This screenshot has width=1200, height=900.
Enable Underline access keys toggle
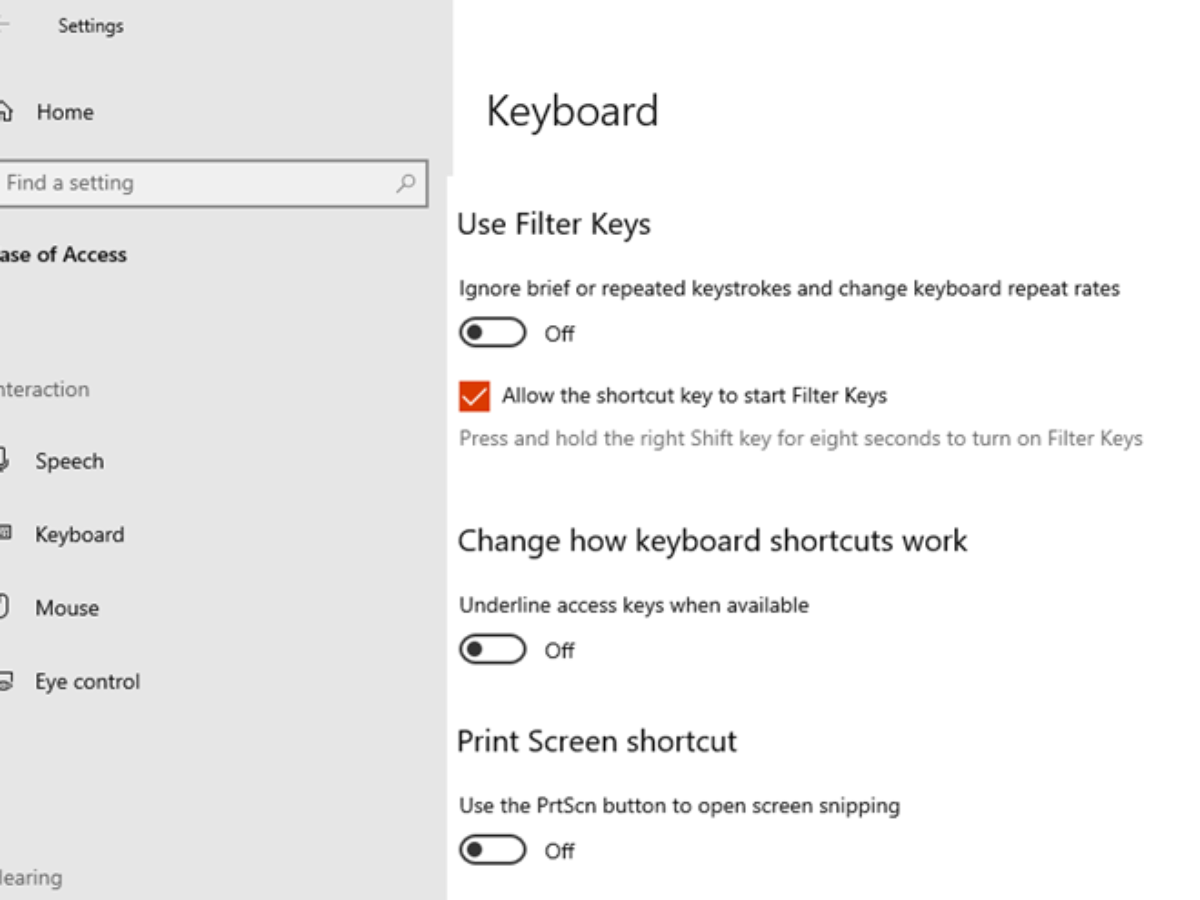pyautogui.click(x=493, y=650)
